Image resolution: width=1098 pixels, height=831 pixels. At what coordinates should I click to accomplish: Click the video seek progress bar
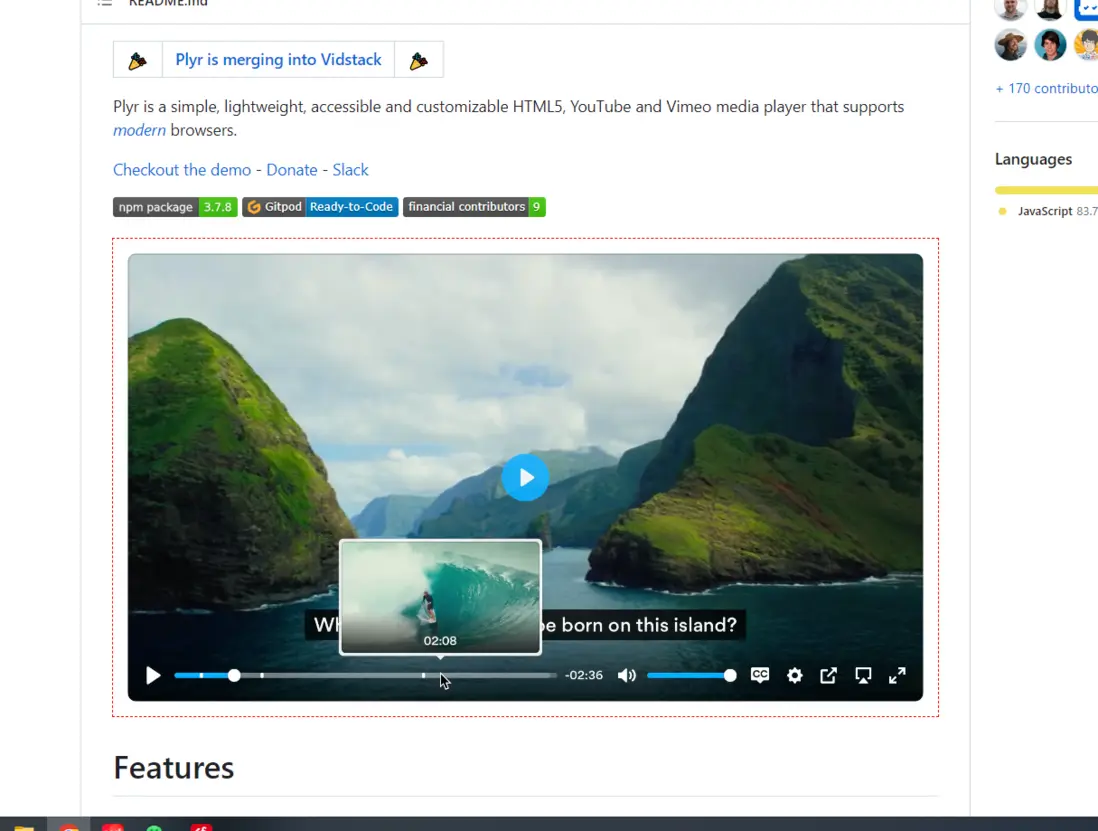tap(365, 676)
